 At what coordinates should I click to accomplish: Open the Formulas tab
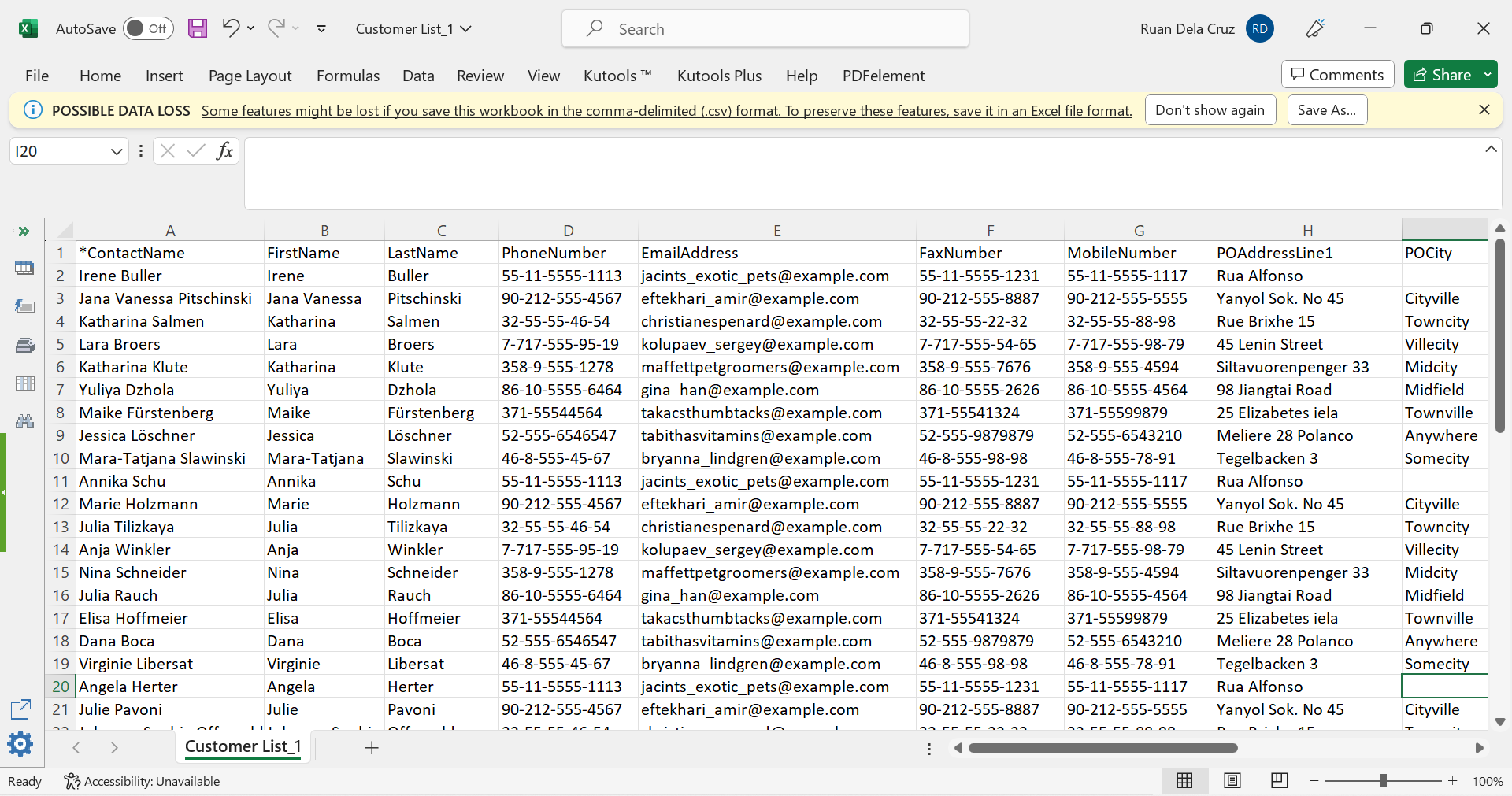tap(347, 76)
